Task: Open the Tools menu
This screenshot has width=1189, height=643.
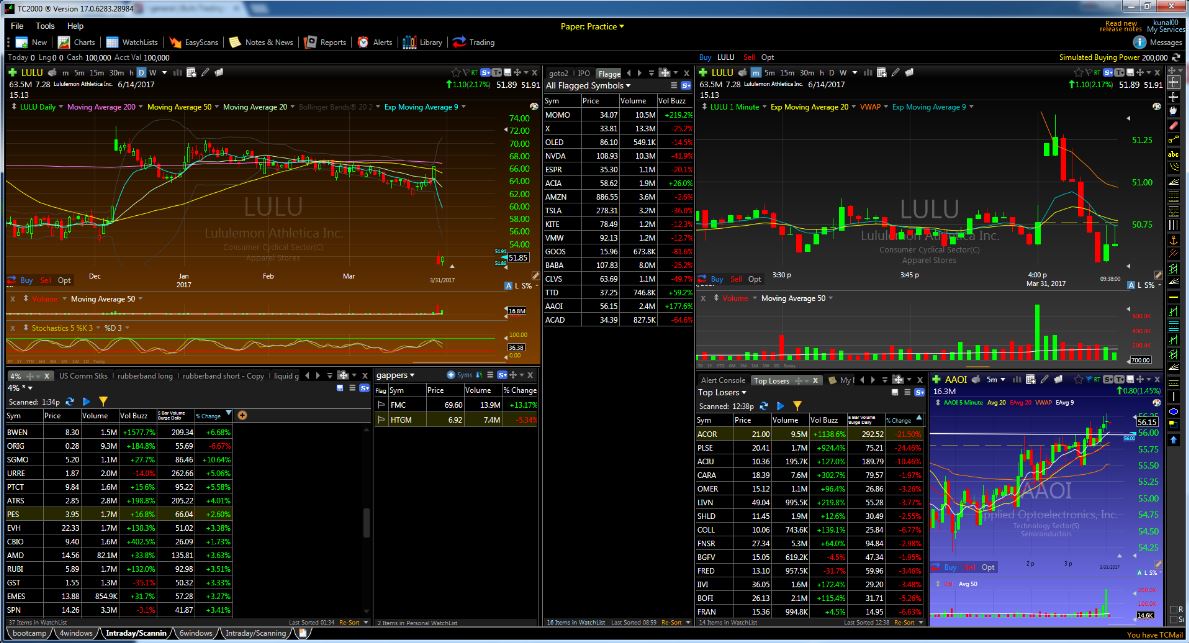Action: click(45, 26)
